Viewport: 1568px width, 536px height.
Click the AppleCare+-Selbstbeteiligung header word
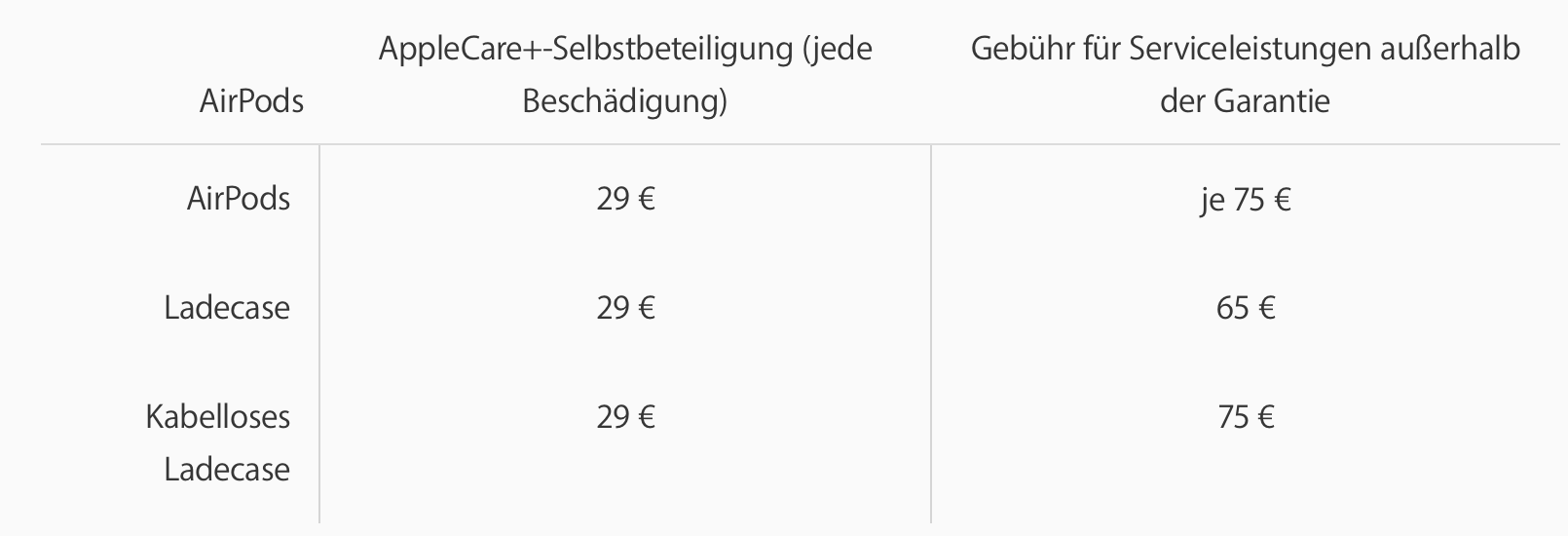point(586,49)
